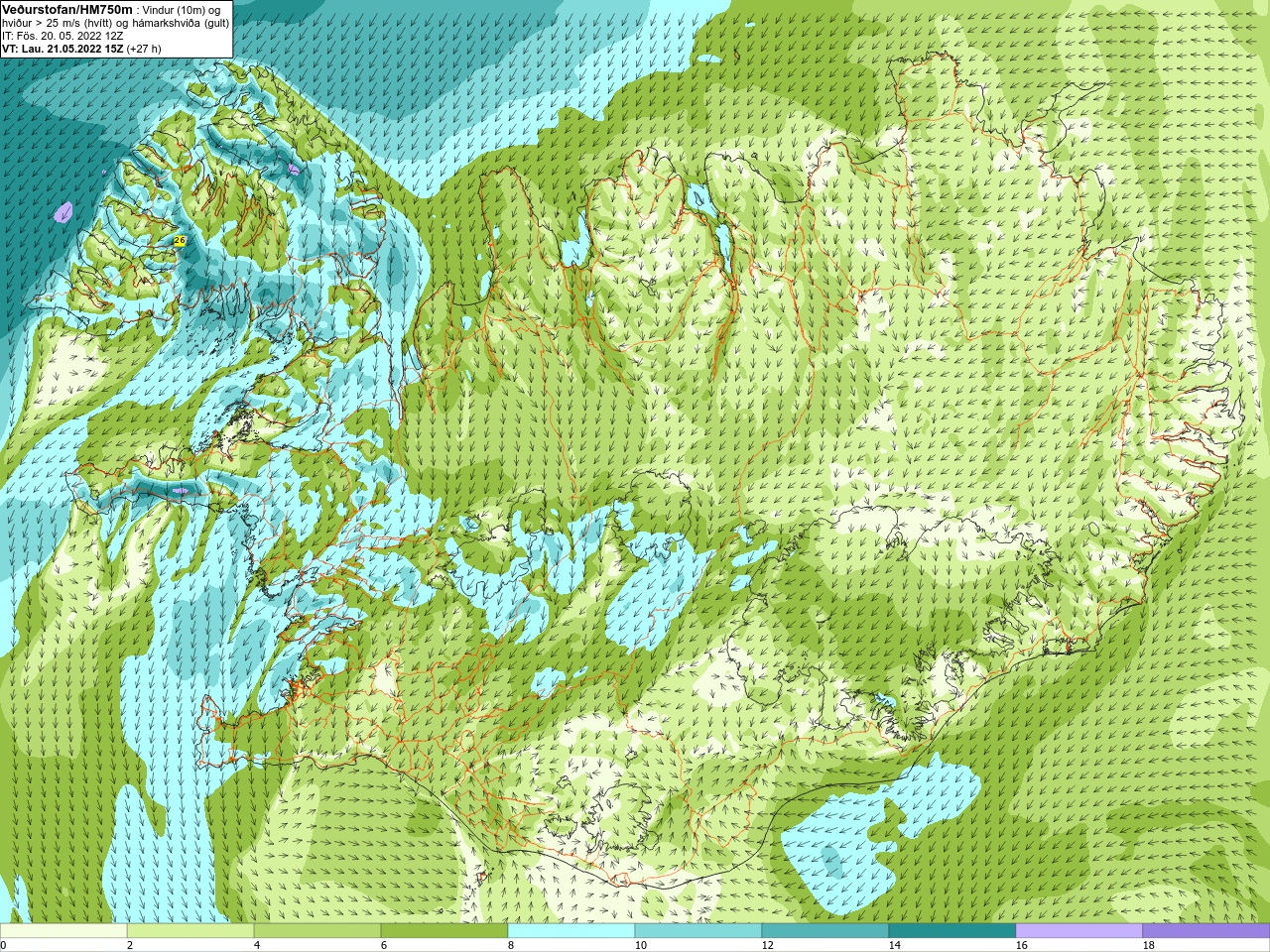
Task: Click the pale yellow 0–2 legend swatch
Action: 63,931
